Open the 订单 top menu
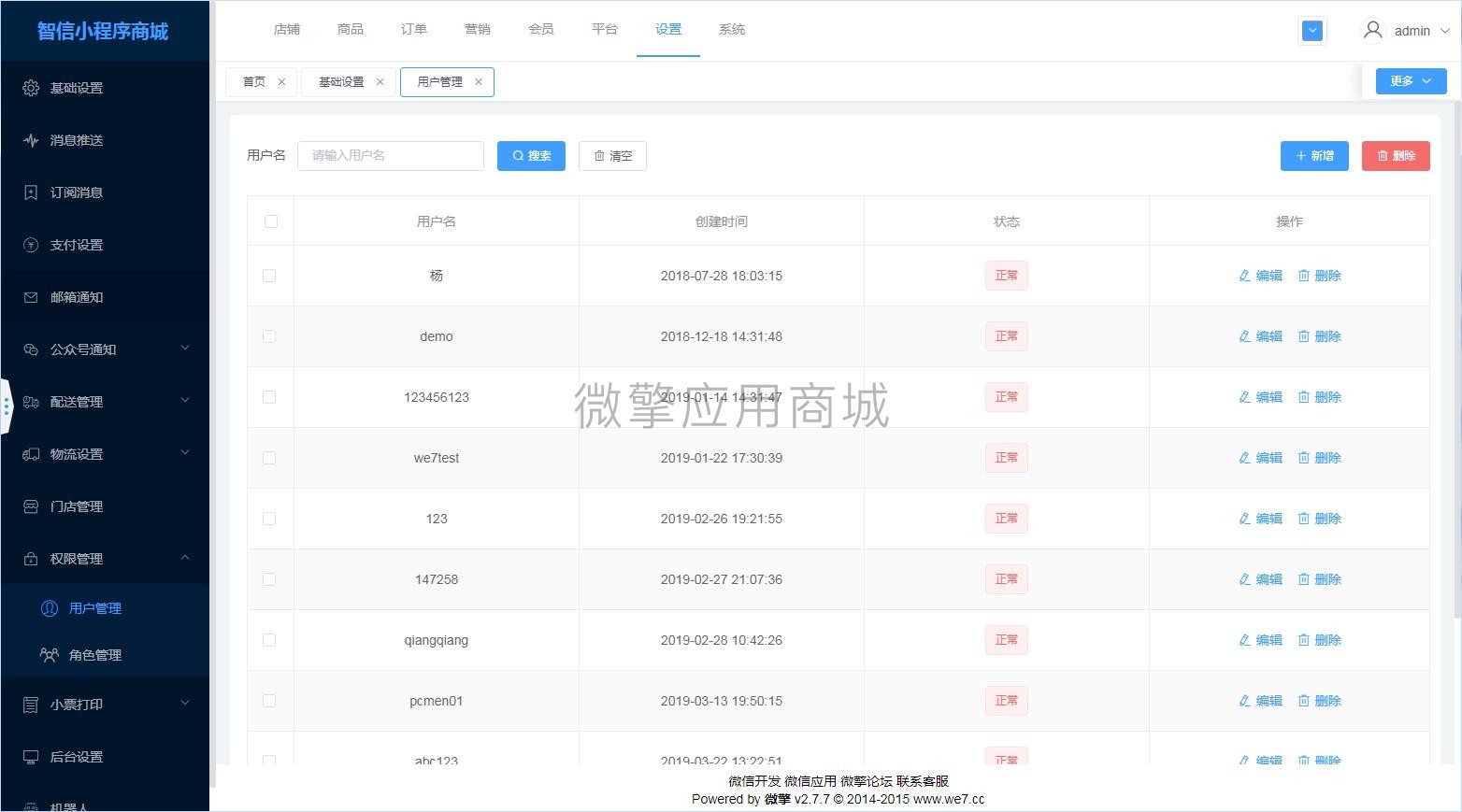This screenshot has width=1462, height=812. pyautogui.click(x=414, y=30)
